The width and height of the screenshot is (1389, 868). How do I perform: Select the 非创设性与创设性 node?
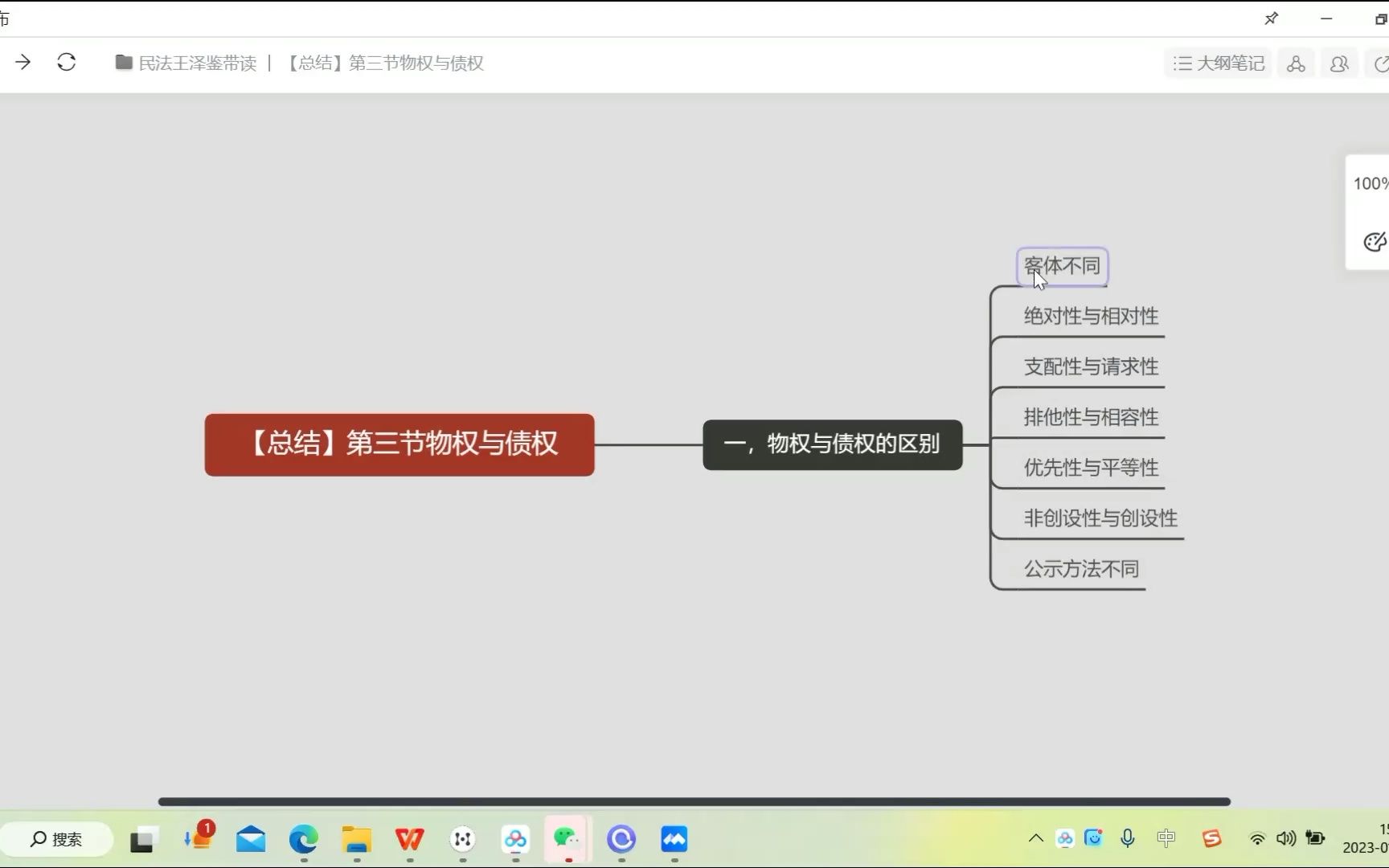point(1100,518)
